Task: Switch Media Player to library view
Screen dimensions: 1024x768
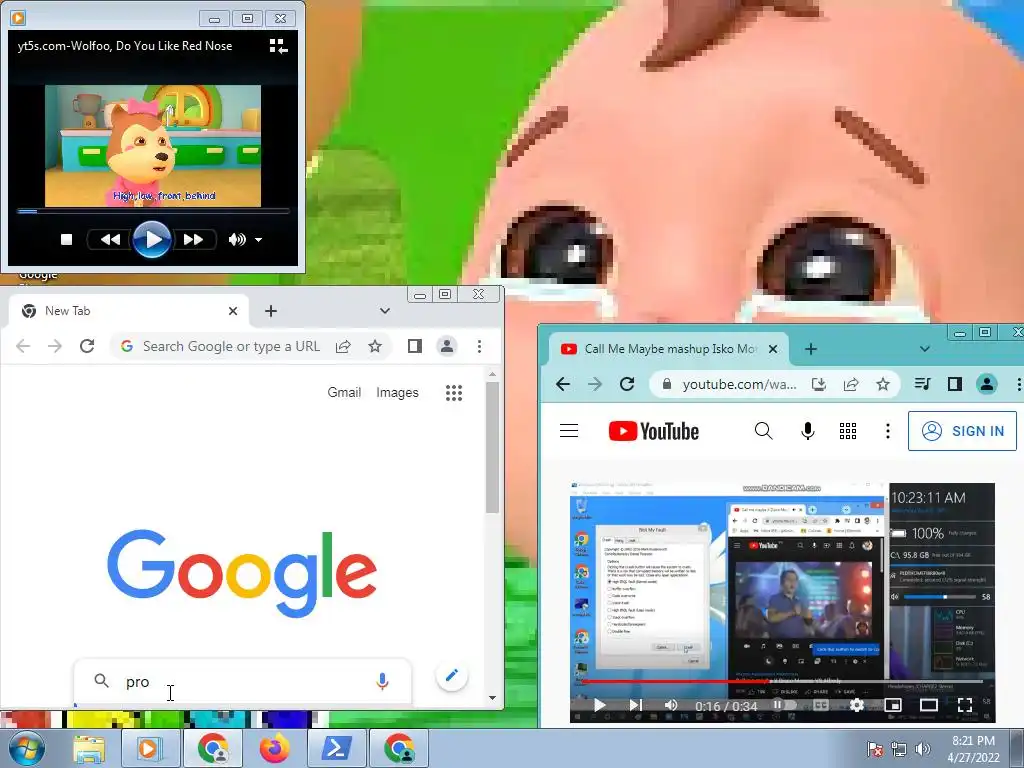Action: (x=278, y=46)
